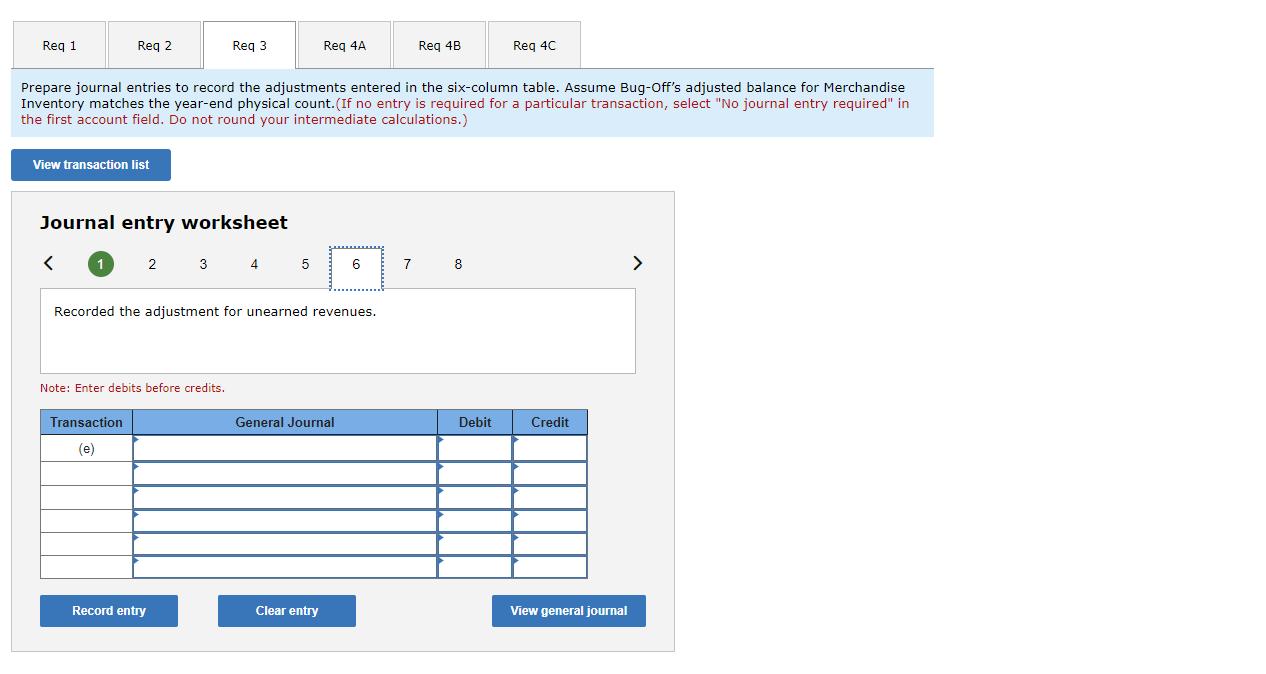The width and height of the screenshot is (1266, 674).
Task: Open General Journal account dropdown for row (e)
Action: [x=285, y=448]
